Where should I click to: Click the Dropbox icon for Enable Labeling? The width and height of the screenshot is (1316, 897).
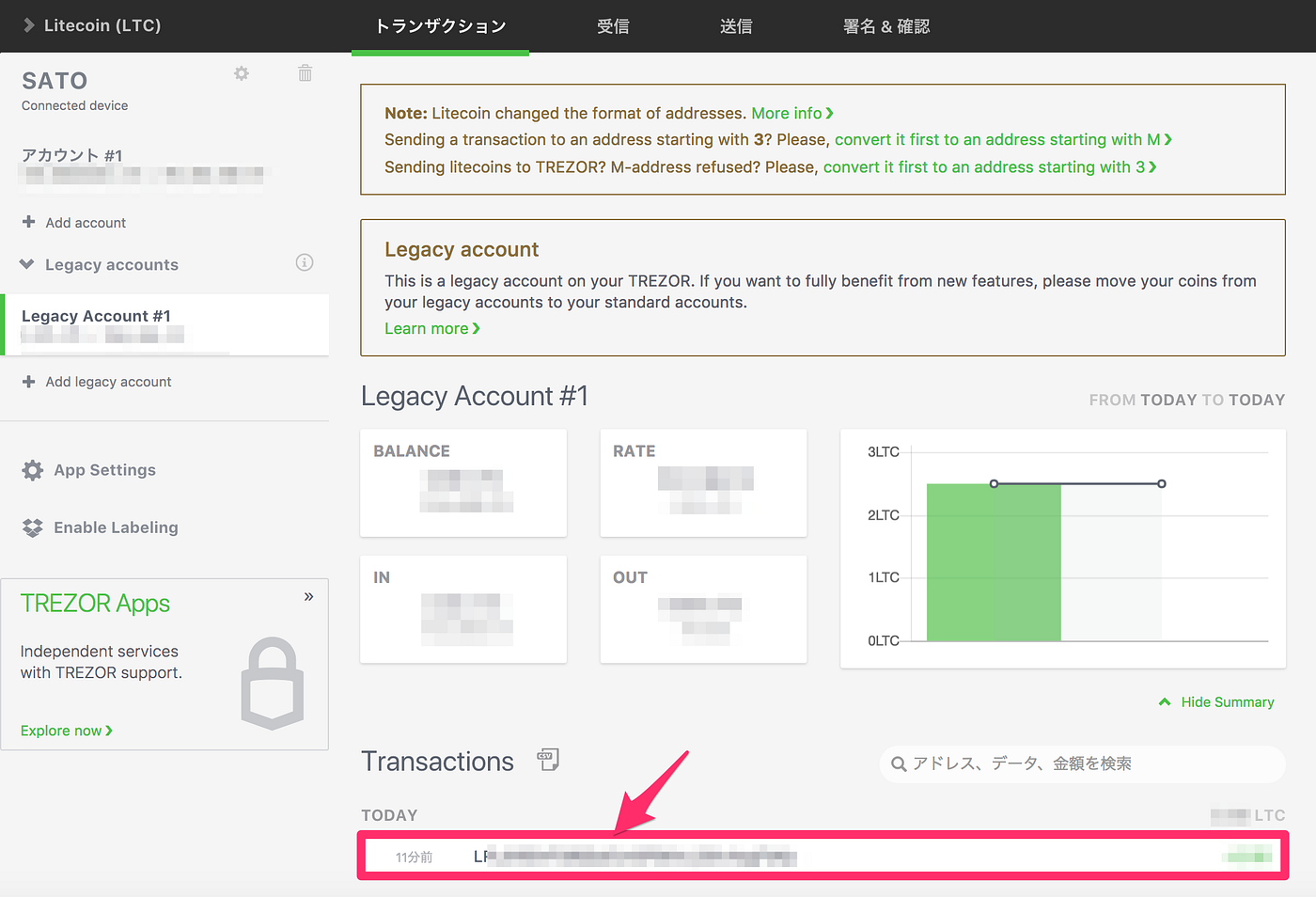coord(33,527)
